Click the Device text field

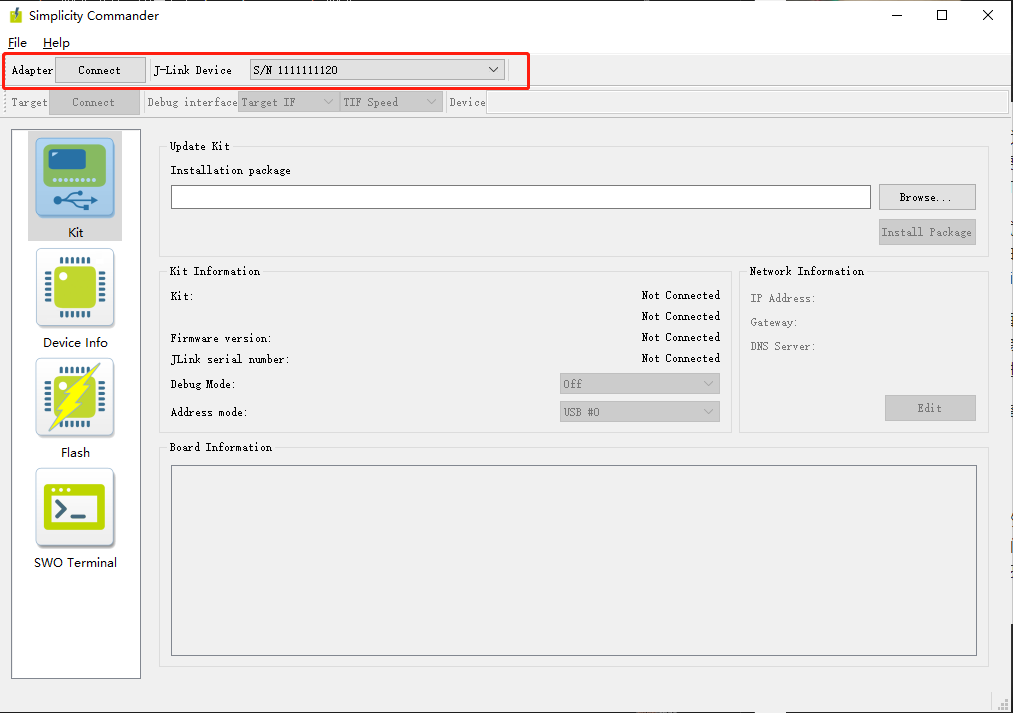click(747, 102)
